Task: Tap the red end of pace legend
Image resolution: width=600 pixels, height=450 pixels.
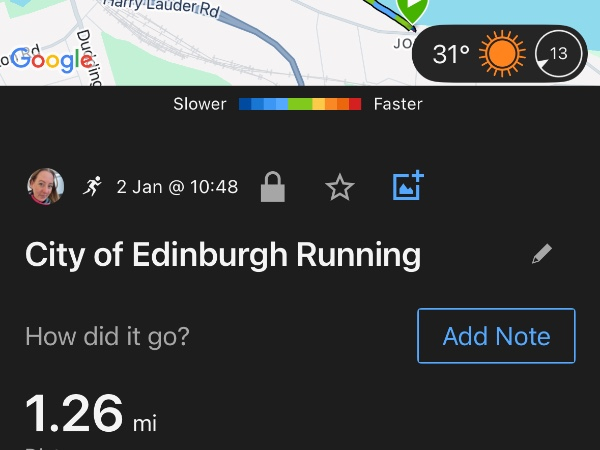Action: point(355,104)
